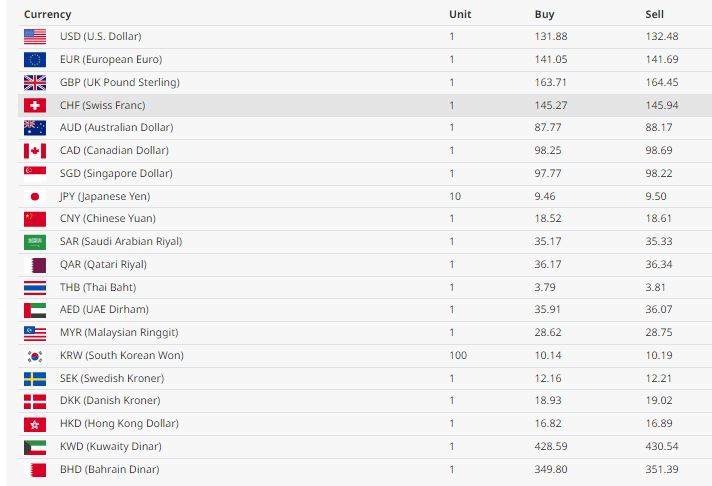Select the Swedish flag icon
This screenshot has height=486, width=712.
tap(35, 379)
